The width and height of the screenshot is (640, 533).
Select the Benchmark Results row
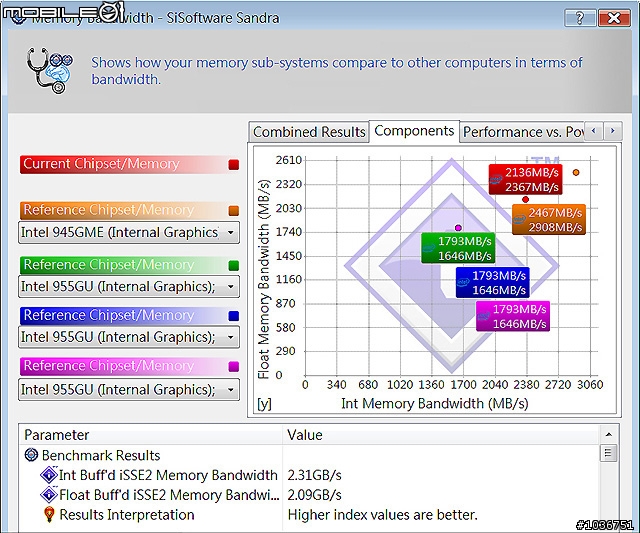309,455
